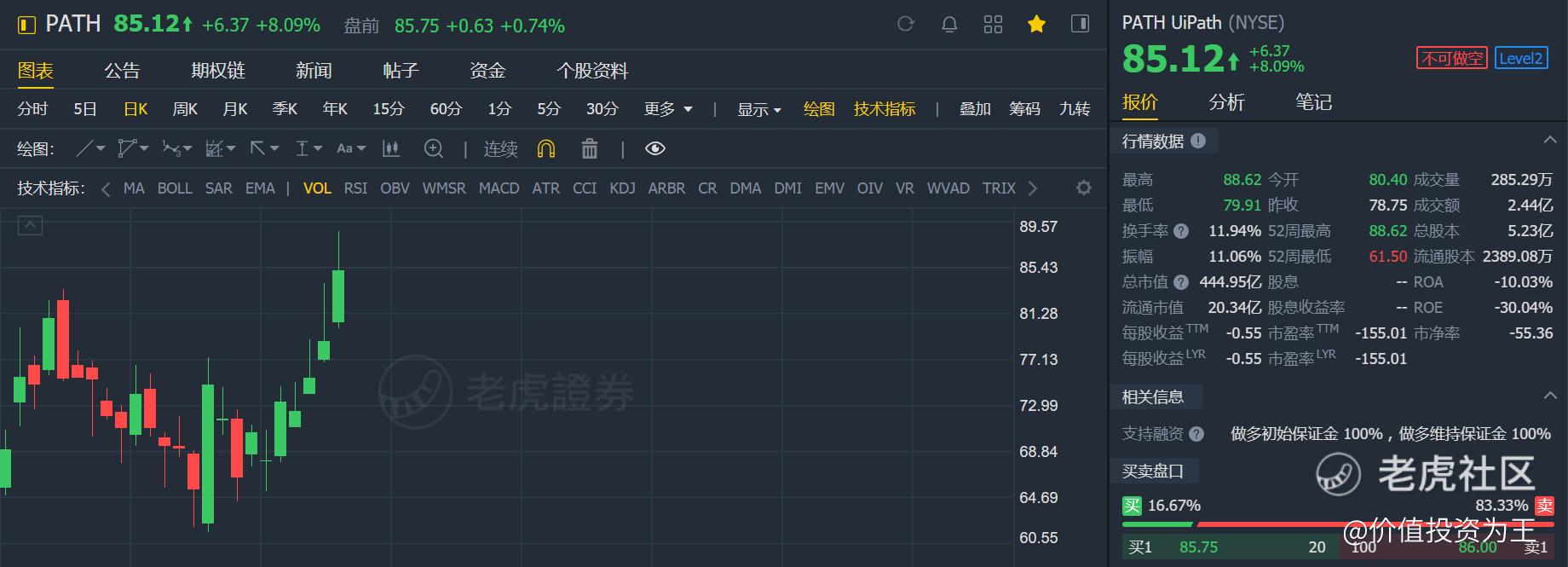Delete drawings with the trash icon
This screenshot has height=567, width=1568.
click(x=589, y=148)
